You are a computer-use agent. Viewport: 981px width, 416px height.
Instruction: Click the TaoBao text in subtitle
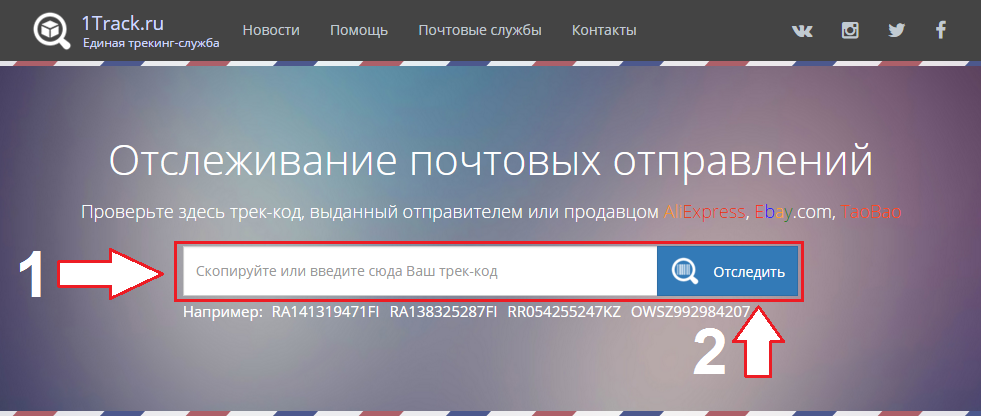pos(872,212)
